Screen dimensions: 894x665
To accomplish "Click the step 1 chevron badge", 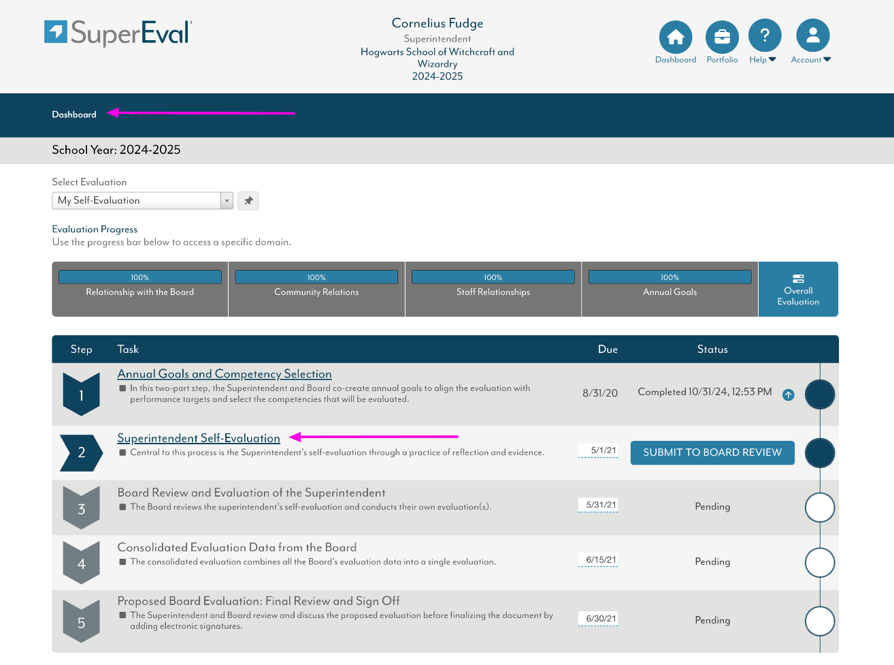I will coord(81,394).
